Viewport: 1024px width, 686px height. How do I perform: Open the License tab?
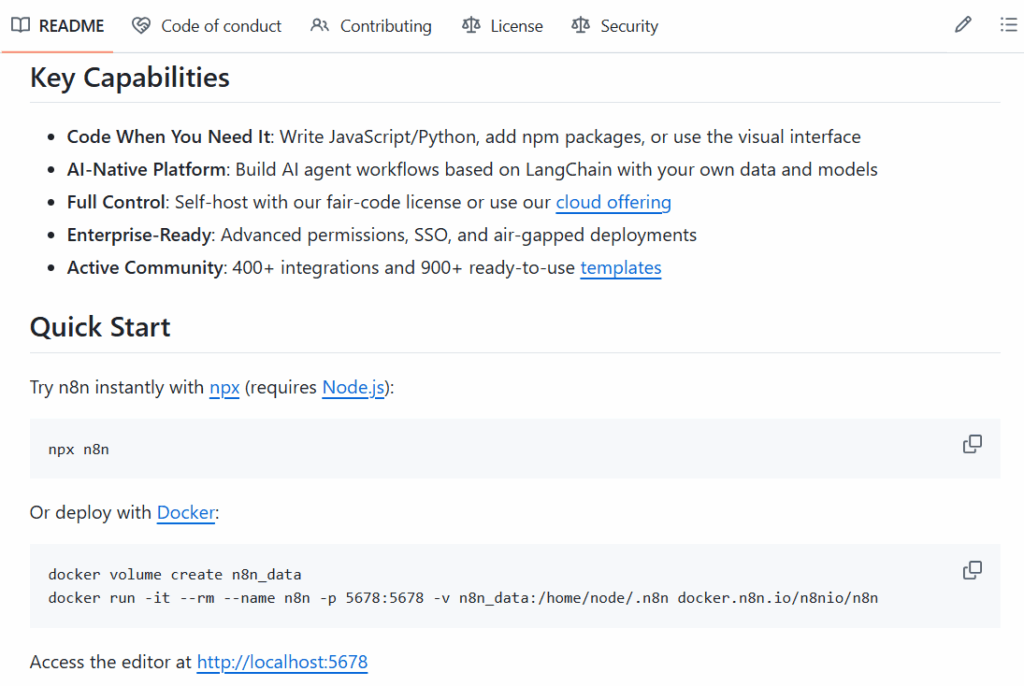click(x=503, y=26)
